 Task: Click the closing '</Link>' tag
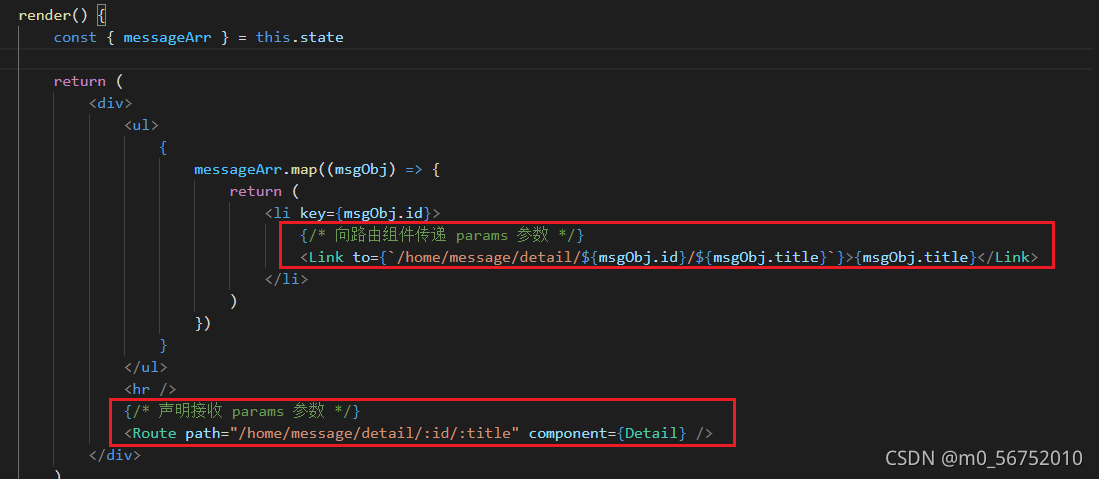[1007, 257]
